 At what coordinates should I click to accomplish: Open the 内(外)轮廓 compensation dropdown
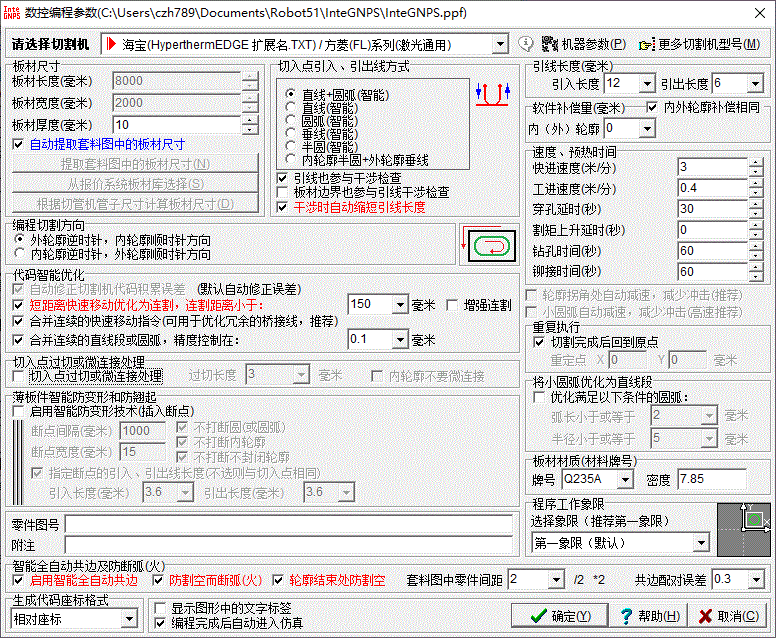[x=647, y=129]
